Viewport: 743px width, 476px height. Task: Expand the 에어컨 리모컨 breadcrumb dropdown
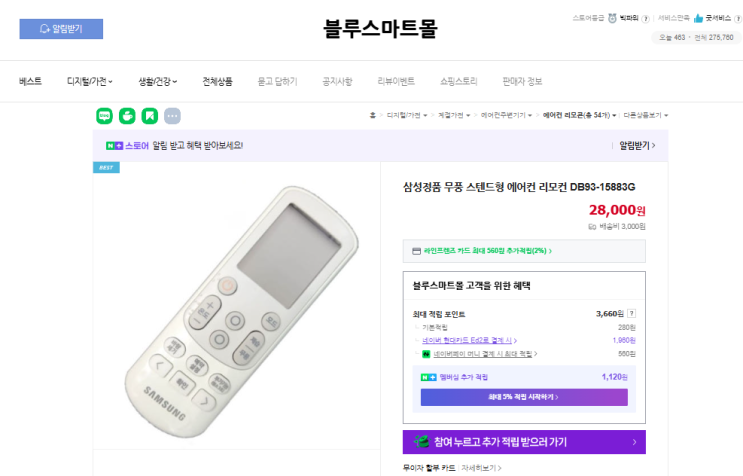pos(580,115)
